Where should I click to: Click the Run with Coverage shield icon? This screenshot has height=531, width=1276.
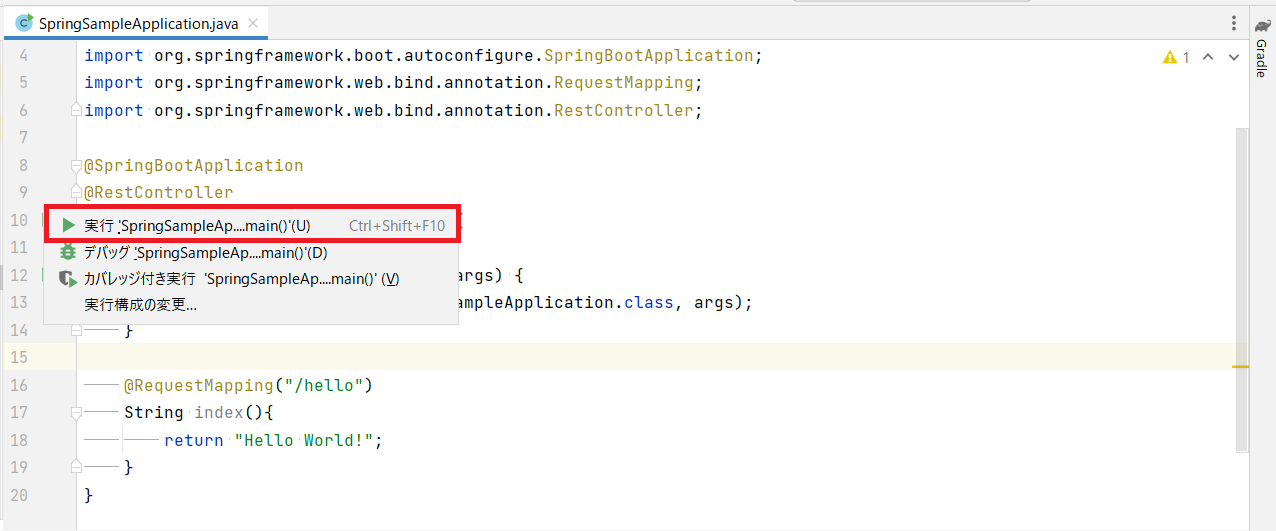click(x=68, y=279)
